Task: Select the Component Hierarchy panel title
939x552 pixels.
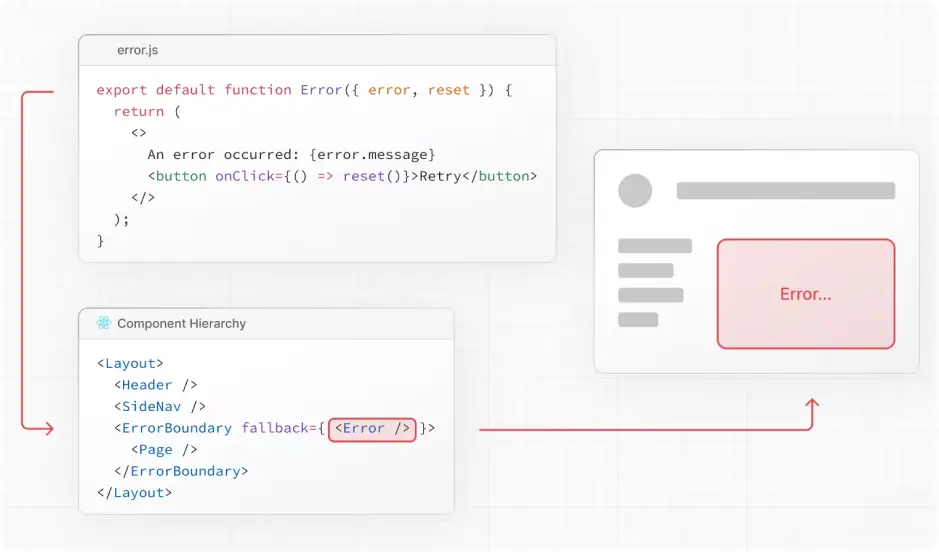Action: (181, 323)
